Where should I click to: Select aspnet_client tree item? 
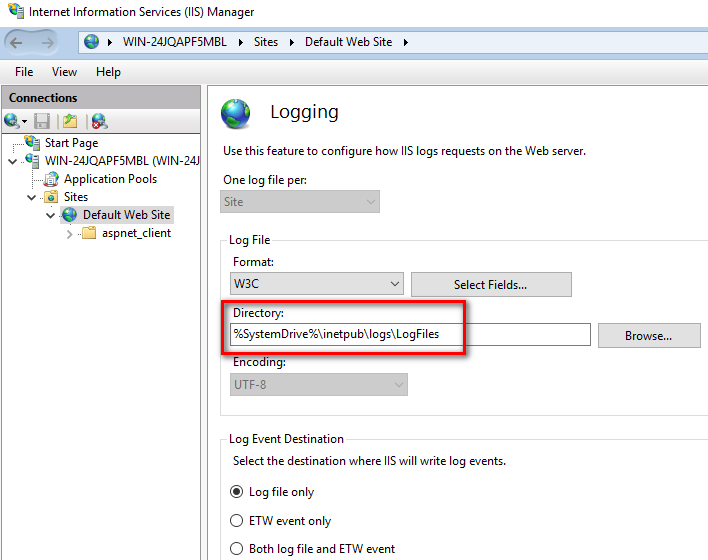click(x=136, y=233)
